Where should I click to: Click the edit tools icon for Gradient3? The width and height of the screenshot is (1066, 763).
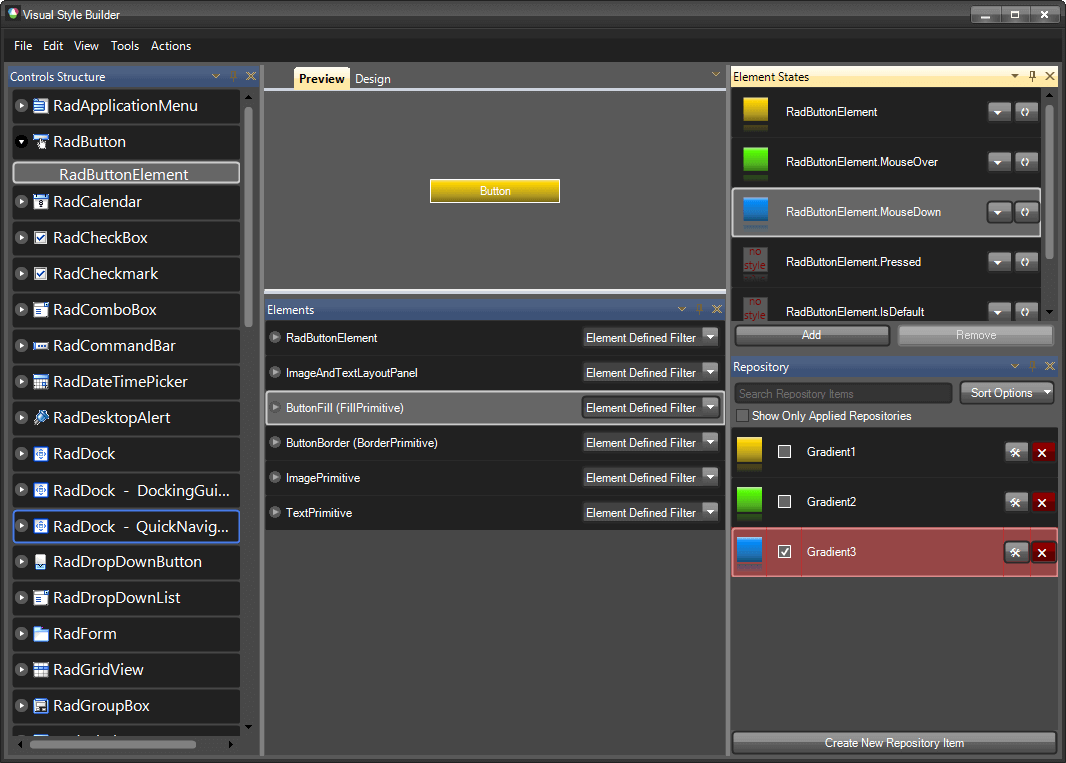1016,551
